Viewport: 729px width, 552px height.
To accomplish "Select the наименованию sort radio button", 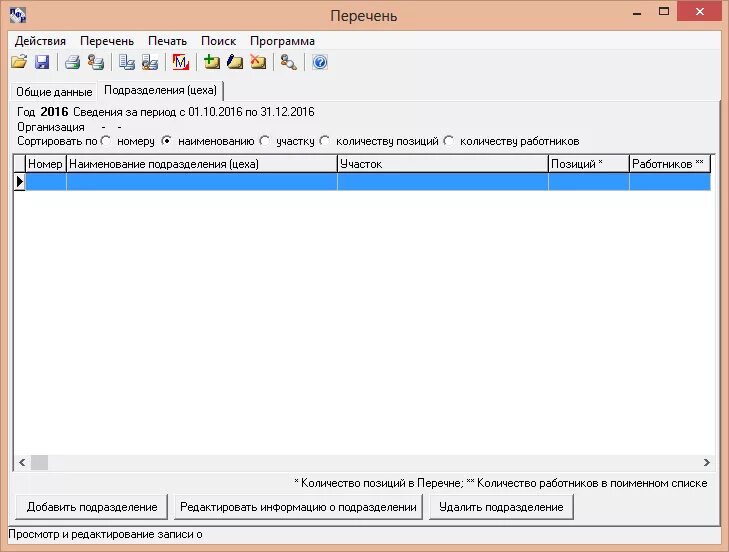I will tap(166, 141).
